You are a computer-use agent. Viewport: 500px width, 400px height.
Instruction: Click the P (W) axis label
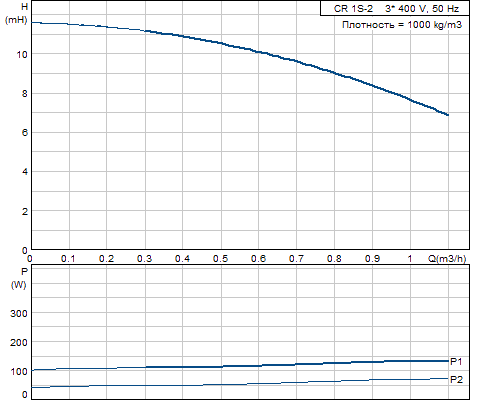(18, 278)
